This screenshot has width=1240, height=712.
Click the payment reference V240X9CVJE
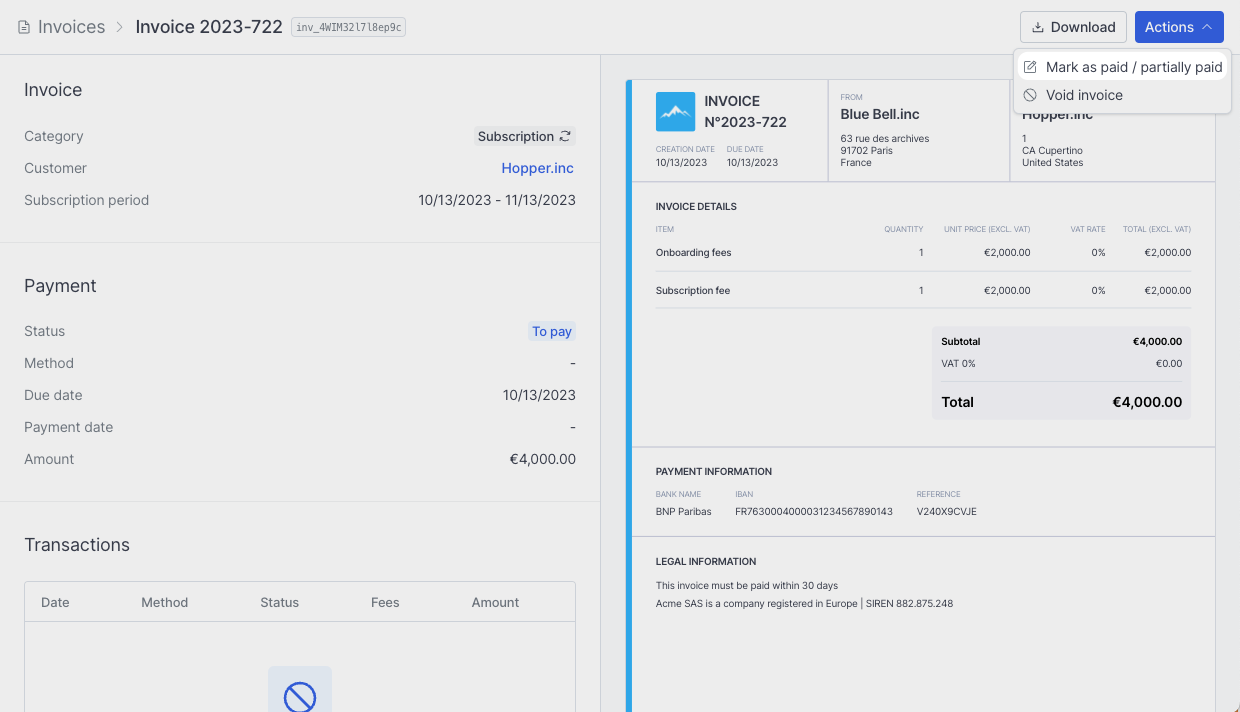(x=946, y=512)
